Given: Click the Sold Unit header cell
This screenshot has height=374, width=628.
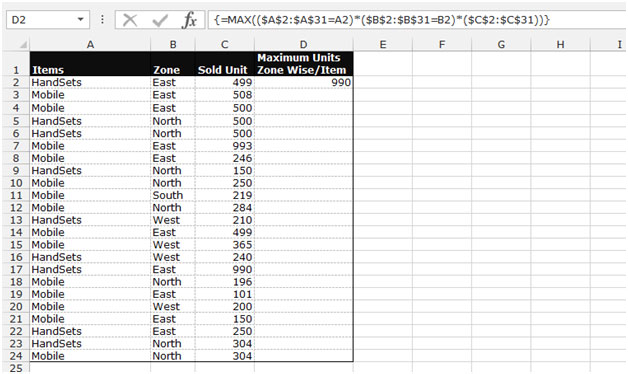Looking at the screenshot, I should (225, 64).
